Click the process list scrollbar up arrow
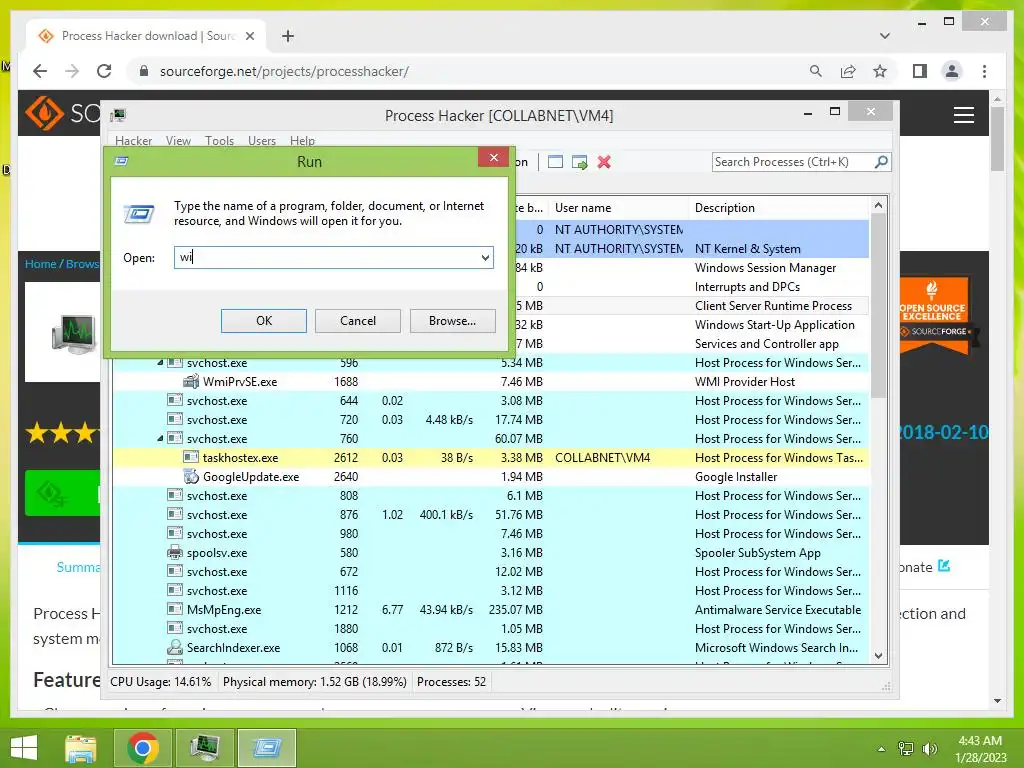Viewport: 1024px width, 768px height. (x=878, y=206)
